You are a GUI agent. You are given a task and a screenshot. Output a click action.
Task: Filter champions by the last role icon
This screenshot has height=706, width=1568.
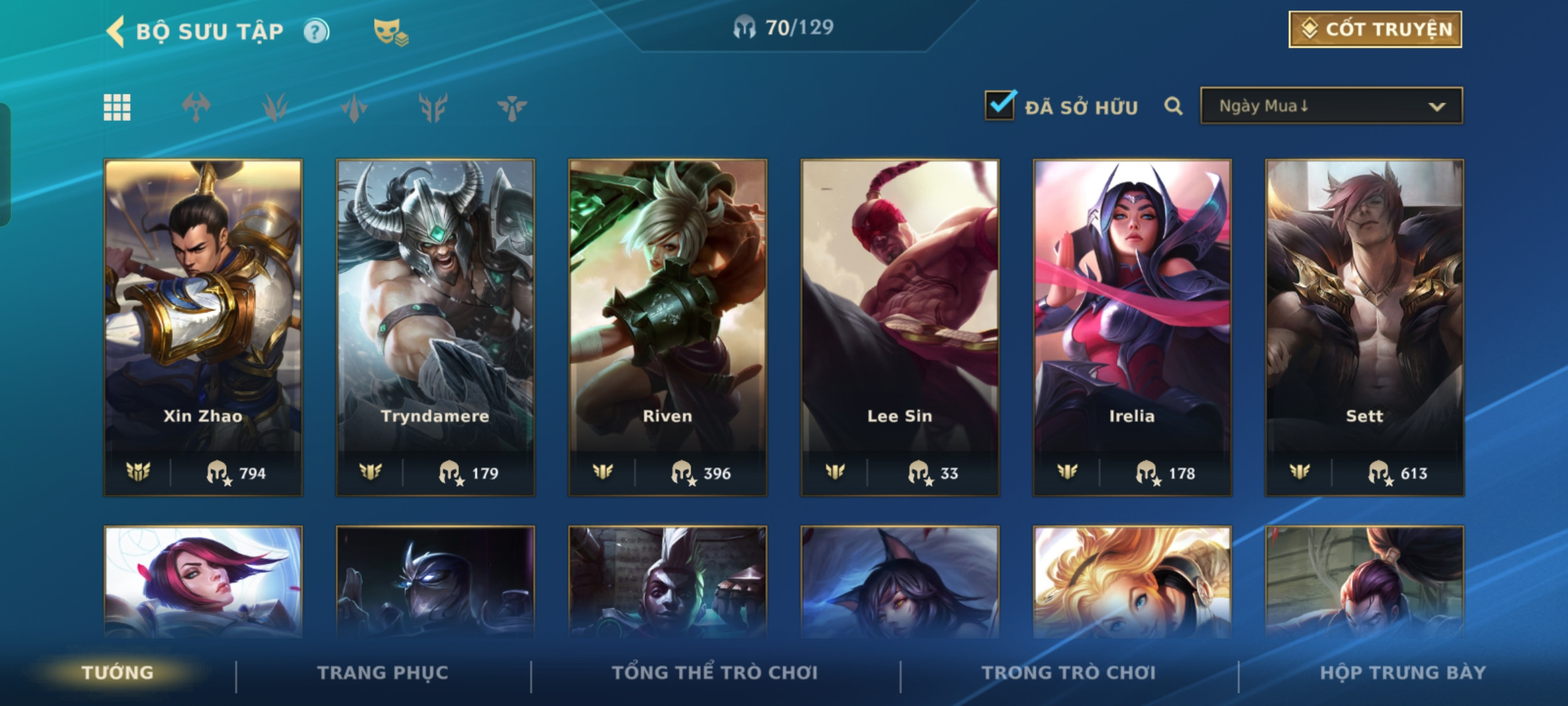click(x=512, y=107)
